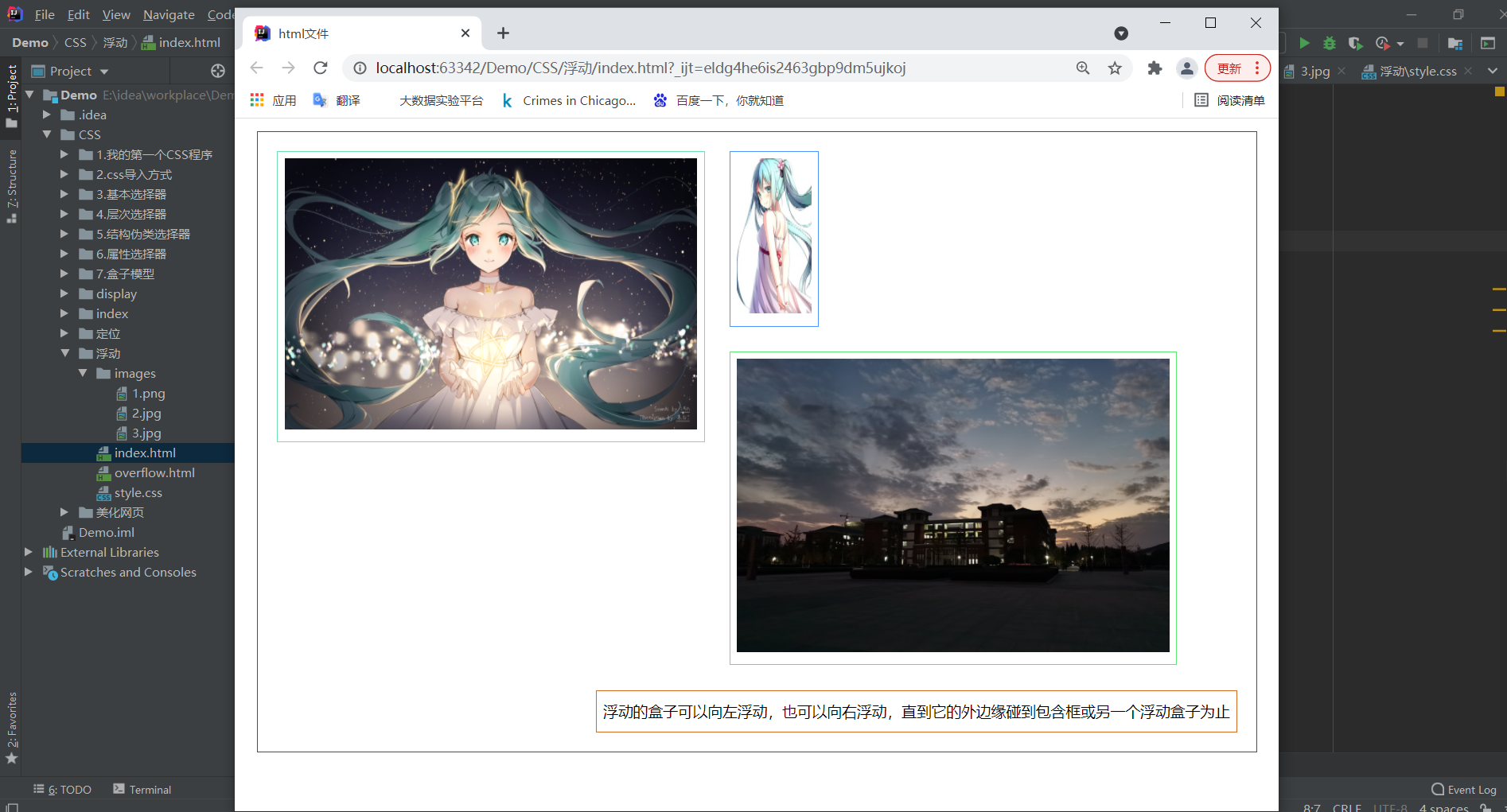The image size is (1507, 812).
Task: Close the 3.jpg editor tab
Action: pyautogui.click(x=1342, y=71)
